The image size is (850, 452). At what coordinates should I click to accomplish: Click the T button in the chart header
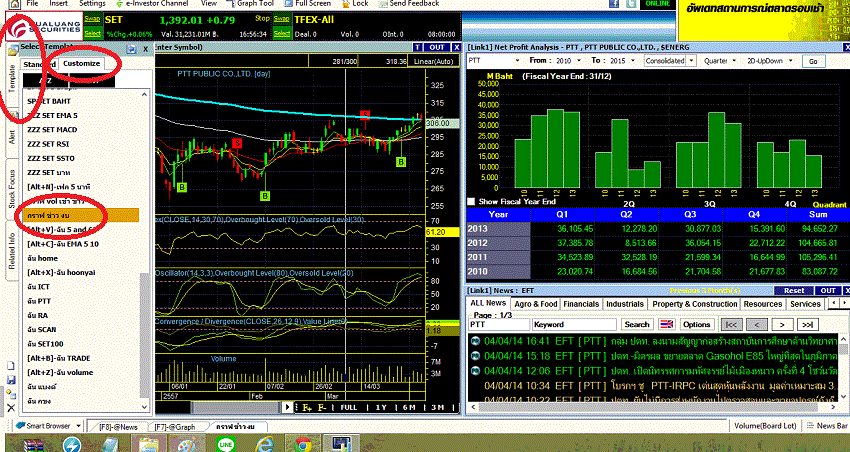pos(417,47)
